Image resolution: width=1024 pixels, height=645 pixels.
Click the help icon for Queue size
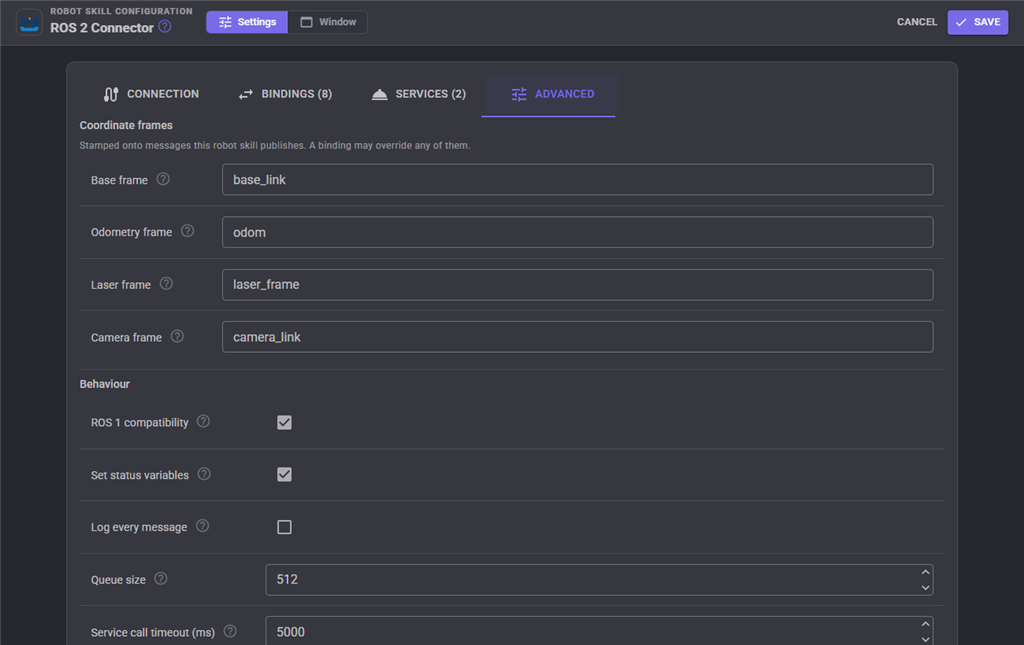(x=161, y=578)
